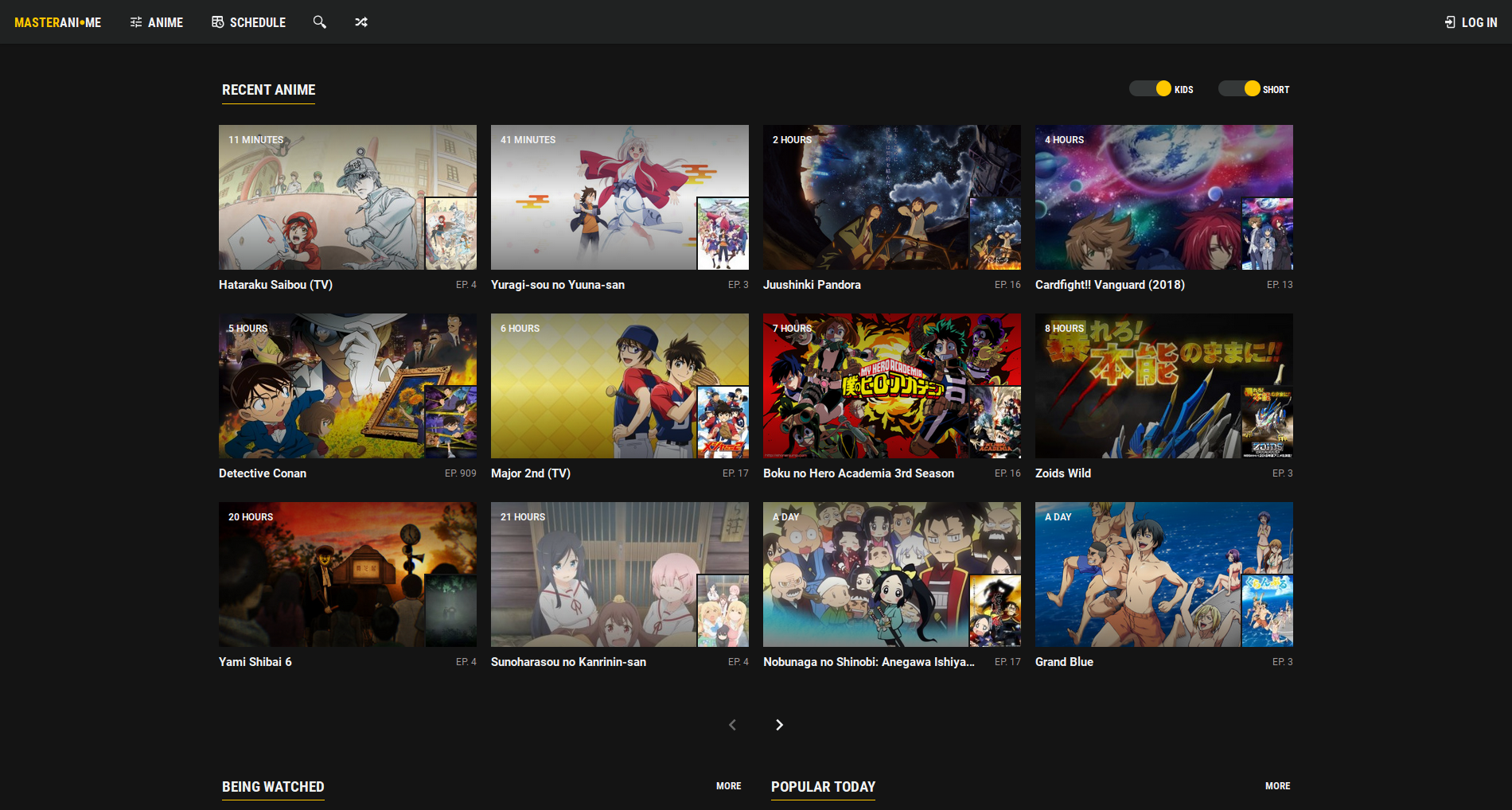Image resolution: width=1512 pixels, height=810 pixels.
Task: Open Hataraku Saibou (TV) thumbnail
Action: click(348, 197)
